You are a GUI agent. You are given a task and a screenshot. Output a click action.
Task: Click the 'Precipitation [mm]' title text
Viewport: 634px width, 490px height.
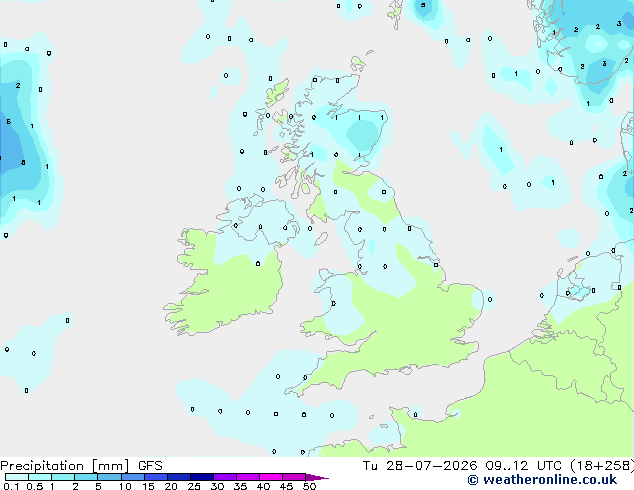(x=65, y=466)
